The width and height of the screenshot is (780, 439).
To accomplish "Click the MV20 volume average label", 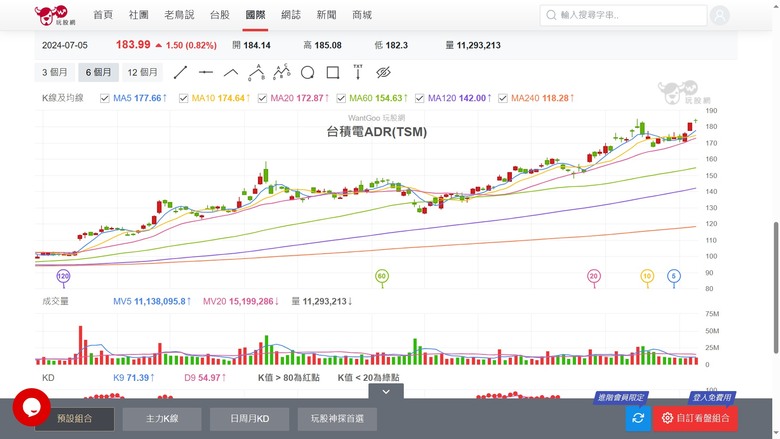I will (x=241, y=301).
